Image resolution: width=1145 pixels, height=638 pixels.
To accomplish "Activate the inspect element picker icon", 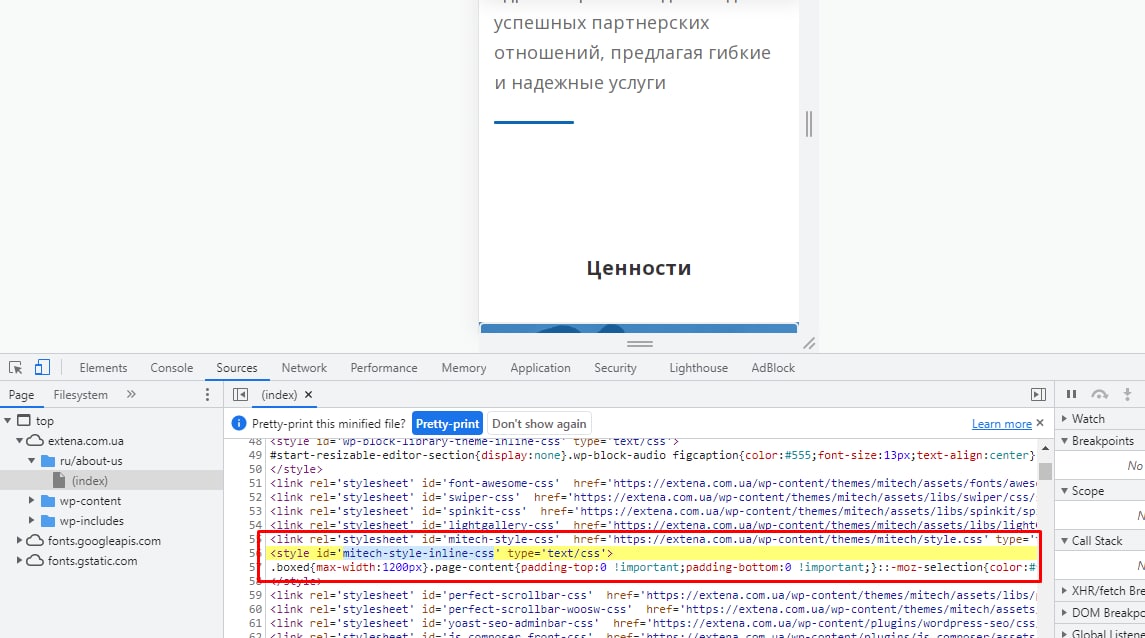I will coord(15,367).
